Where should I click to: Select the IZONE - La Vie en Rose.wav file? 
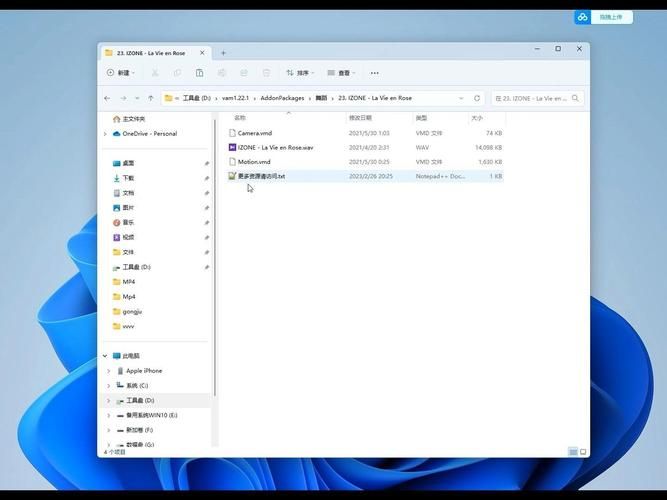[x=275, y=147]
